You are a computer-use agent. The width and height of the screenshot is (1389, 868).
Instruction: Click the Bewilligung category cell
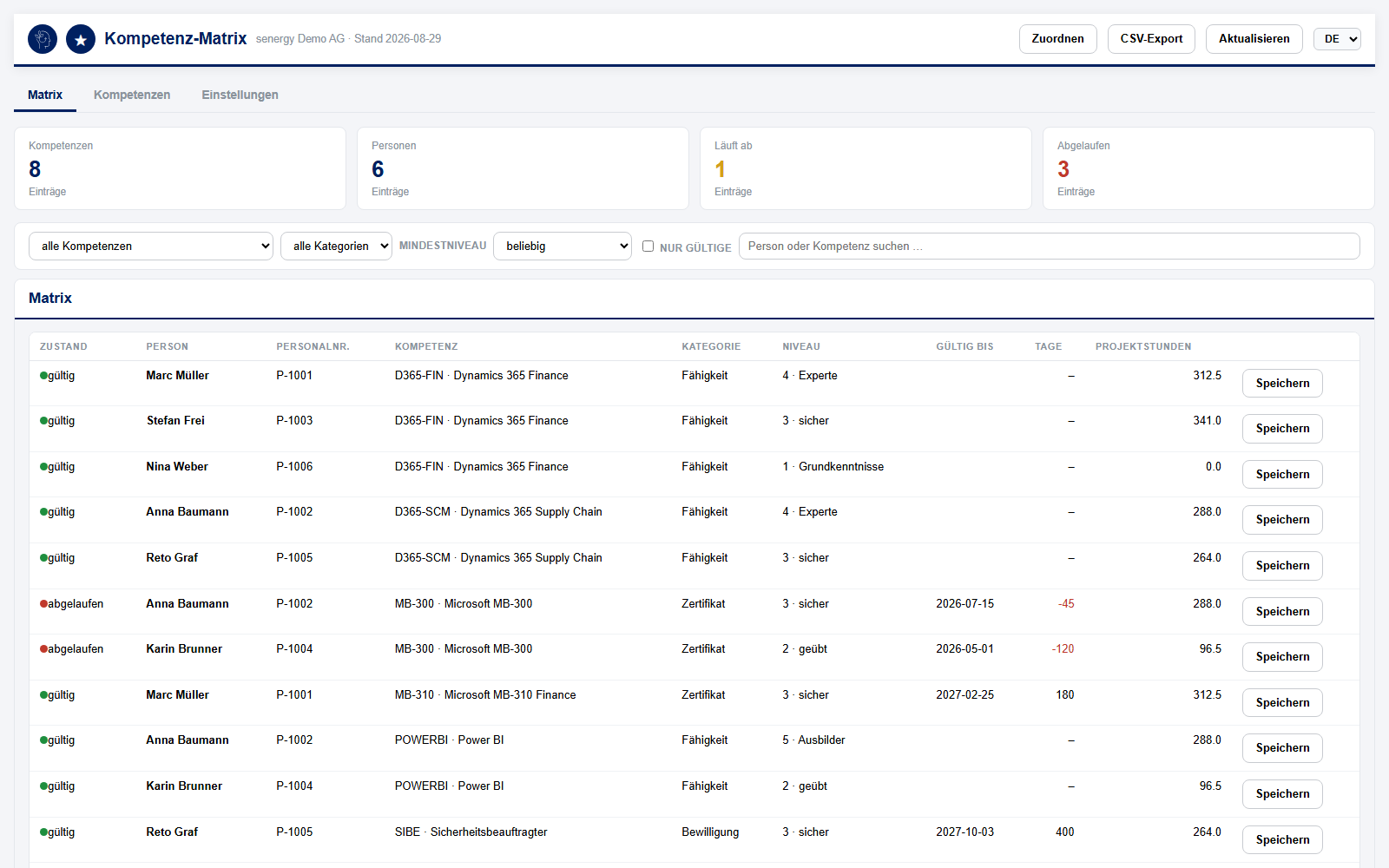(x=710, y=832)
